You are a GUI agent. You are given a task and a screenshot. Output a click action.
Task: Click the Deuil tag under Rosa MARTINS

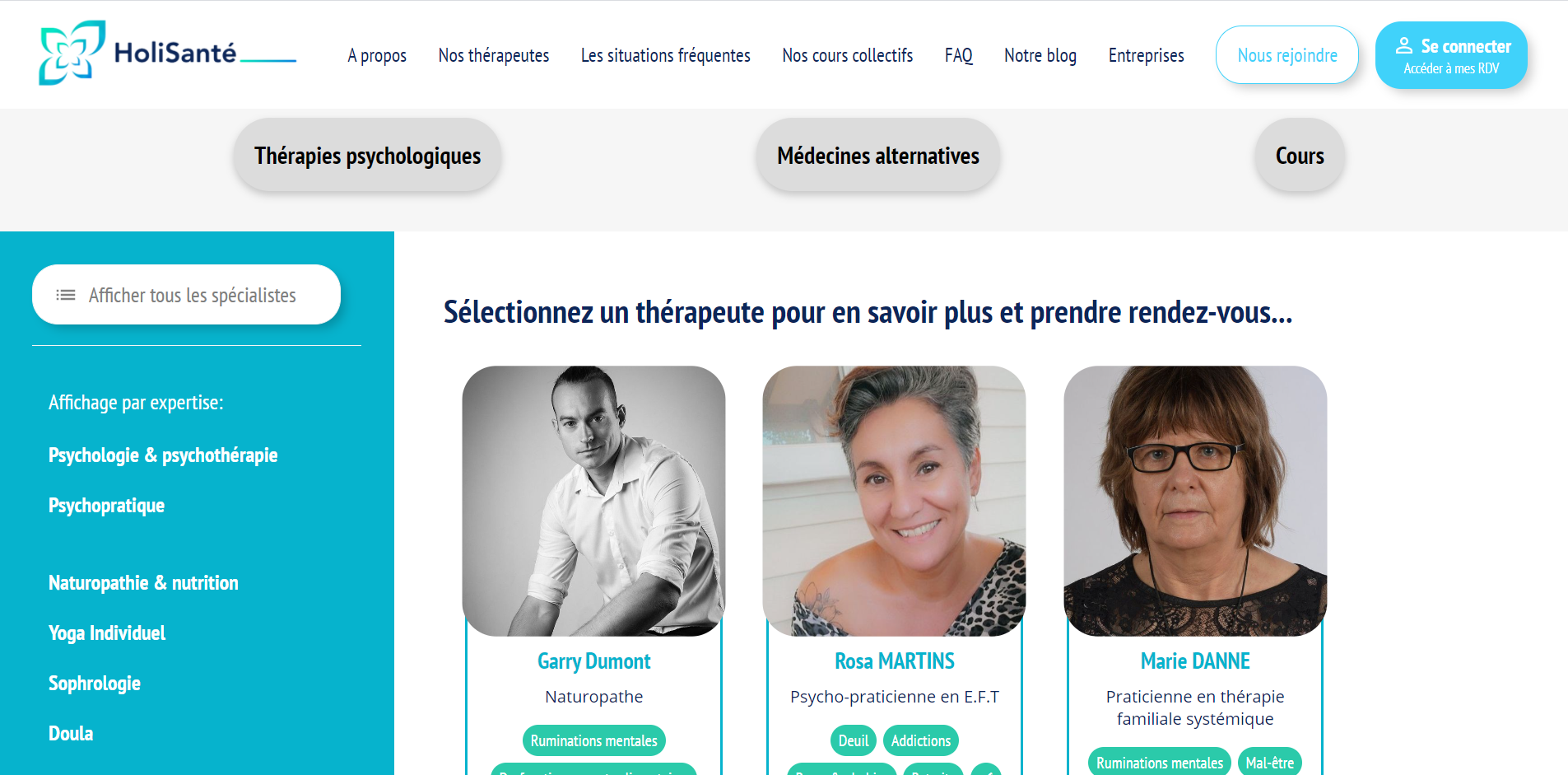click(x=854, y=740)
